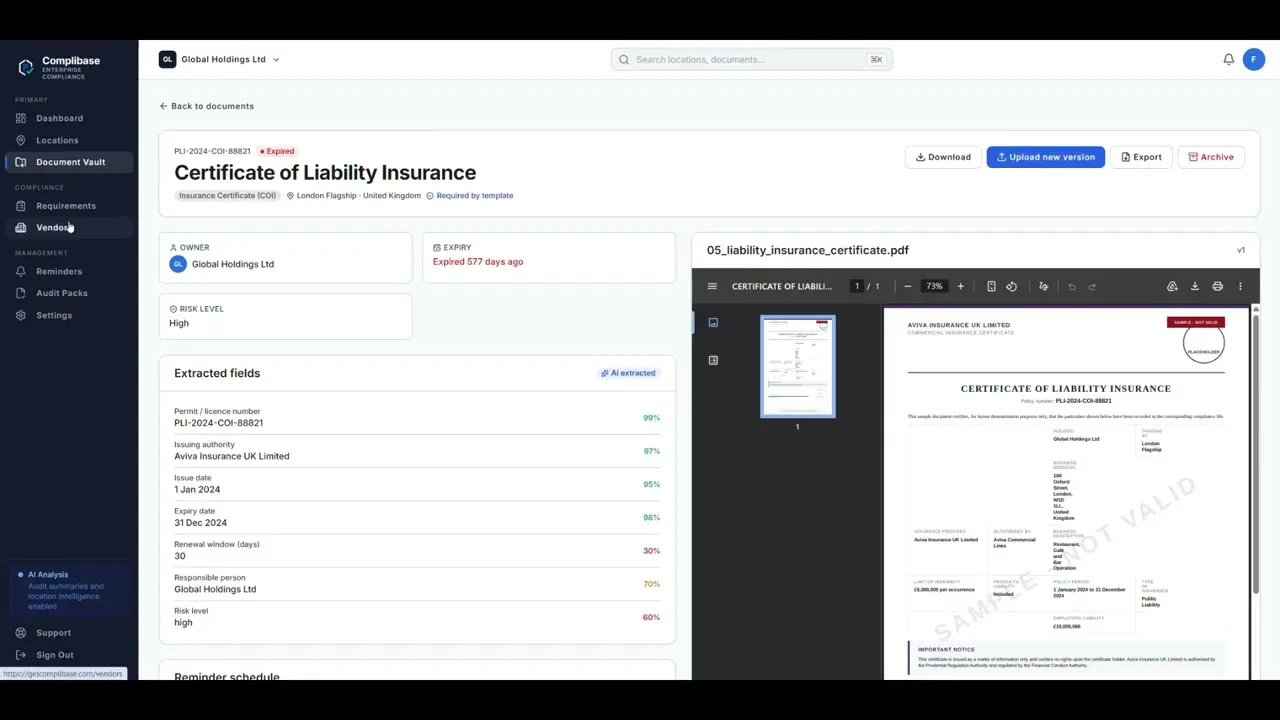Click the v1 version label
The height and width of the screenshot is (720, 1280).
(1241, 250)
